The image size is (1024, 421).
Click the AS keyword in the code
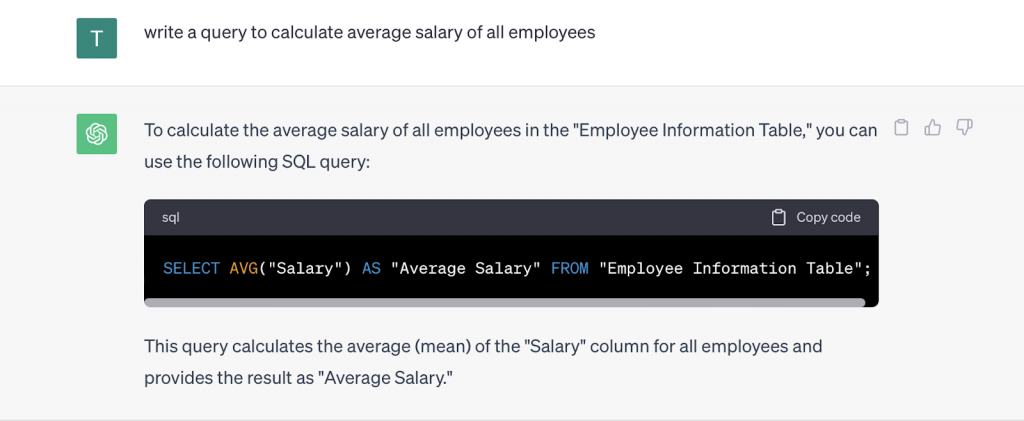point(371,268)
